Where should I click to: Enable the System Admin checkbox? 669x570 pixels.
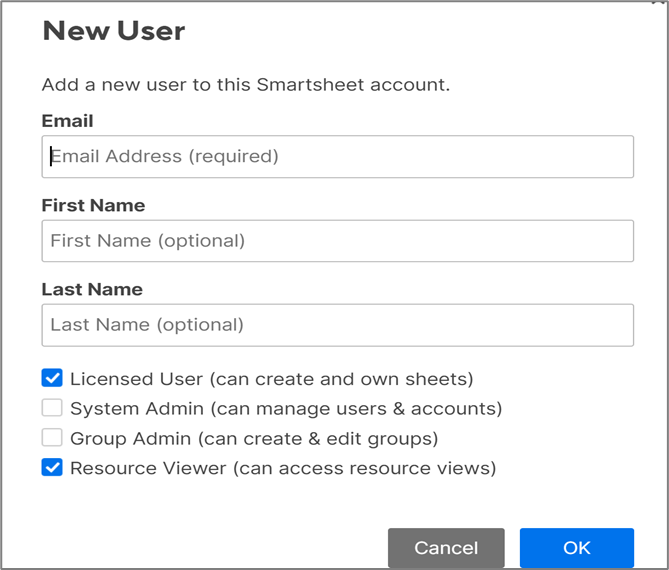52,408
